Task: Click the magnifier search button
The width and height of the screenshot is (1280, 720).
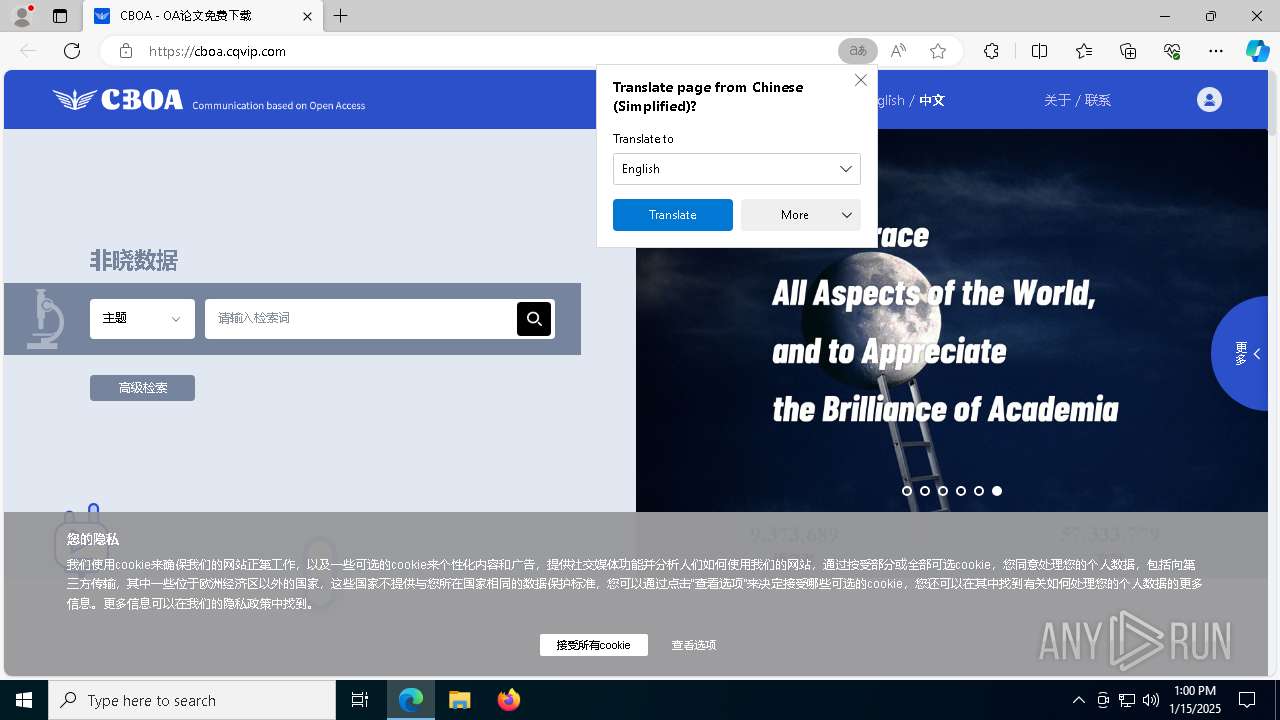Action: 534,319
